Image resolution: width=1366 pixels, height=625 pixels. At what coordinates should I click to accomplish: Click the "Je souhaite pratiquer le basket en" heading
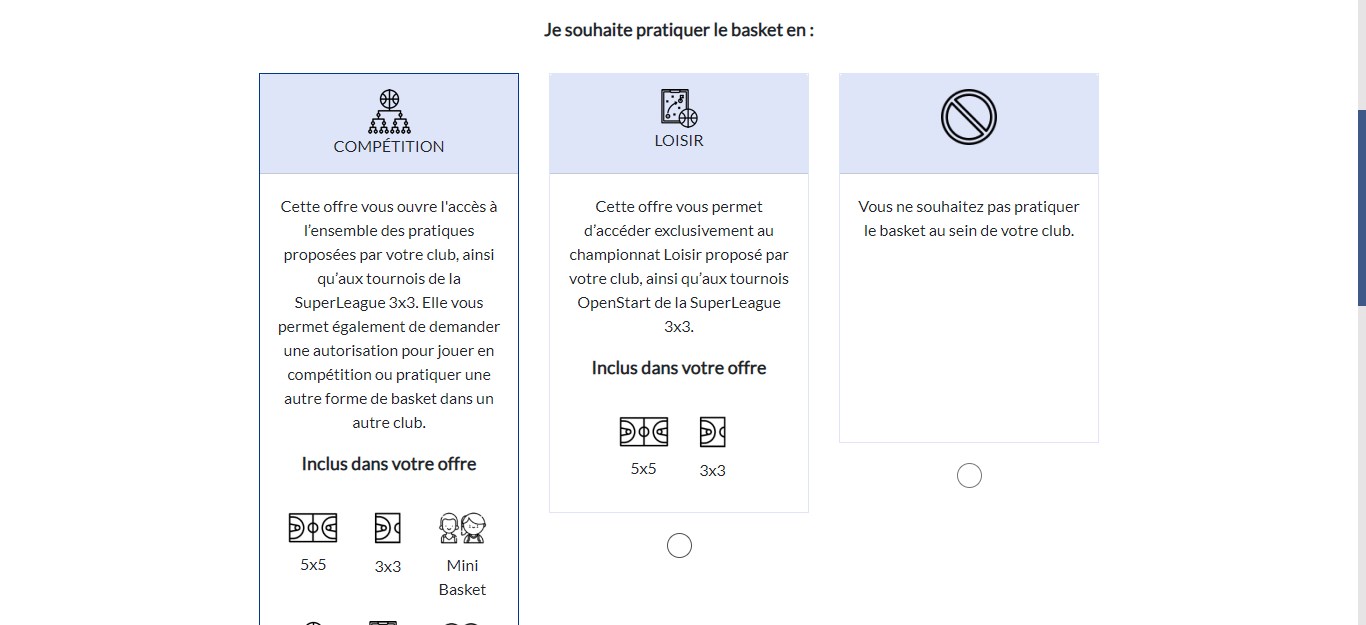[x=679, y=30]
